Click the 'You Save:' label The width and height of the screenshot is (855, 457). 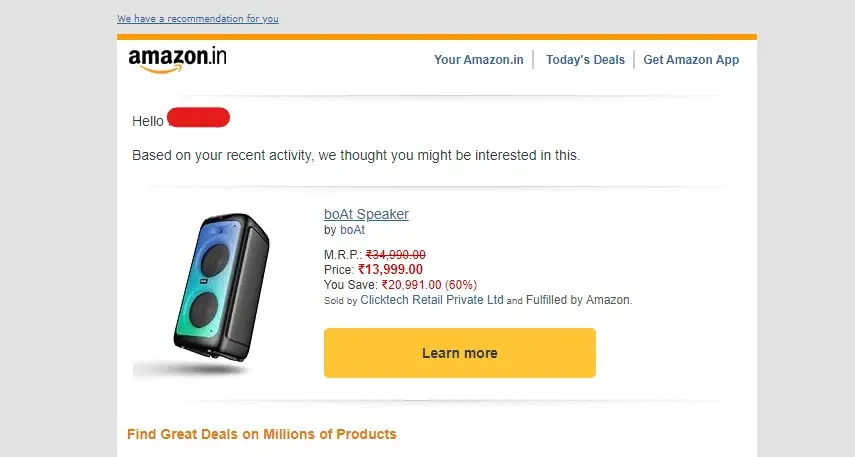[351, 284]
